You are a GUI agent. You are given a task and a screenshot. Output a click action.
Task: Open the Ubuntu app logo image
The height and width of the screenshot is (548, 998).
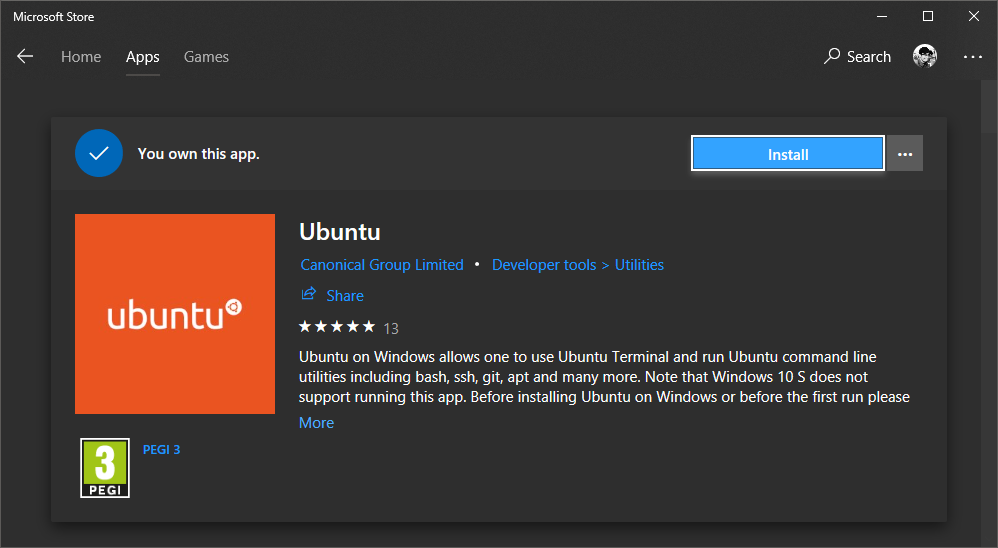(175, 314)
